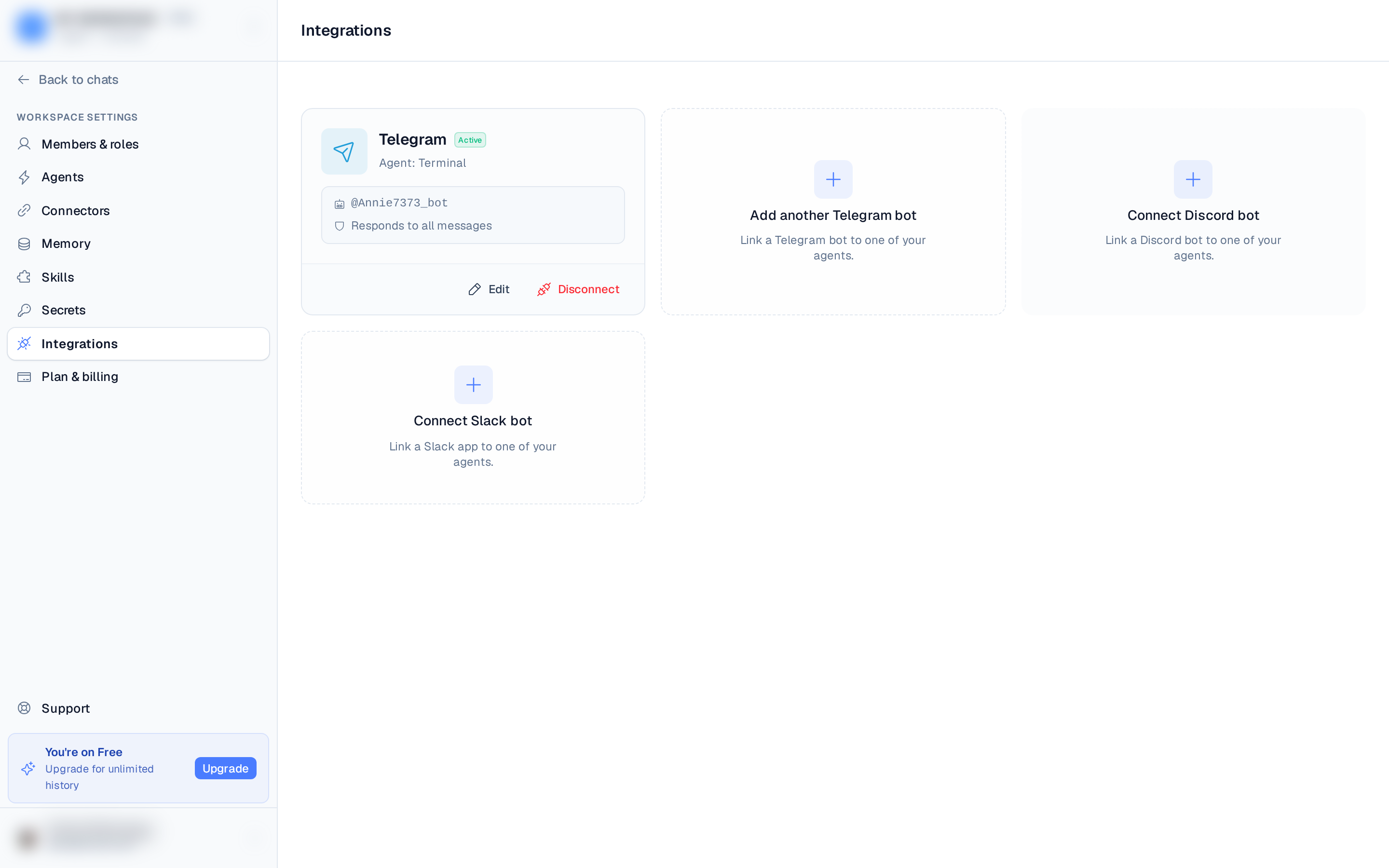
Task: Click the blurred user profile avatar at bottom
Action: 27,839
